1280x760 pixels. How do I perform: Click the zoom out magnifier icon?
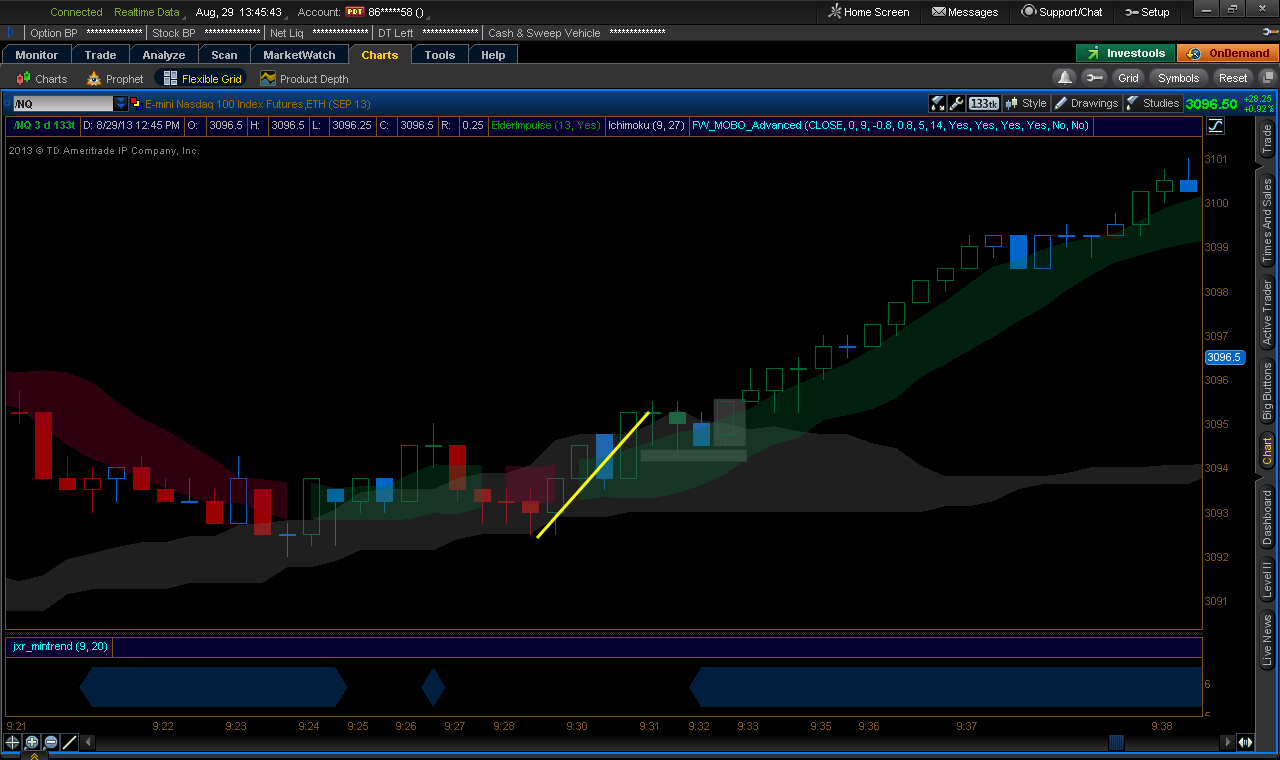[x=50, y=742]
